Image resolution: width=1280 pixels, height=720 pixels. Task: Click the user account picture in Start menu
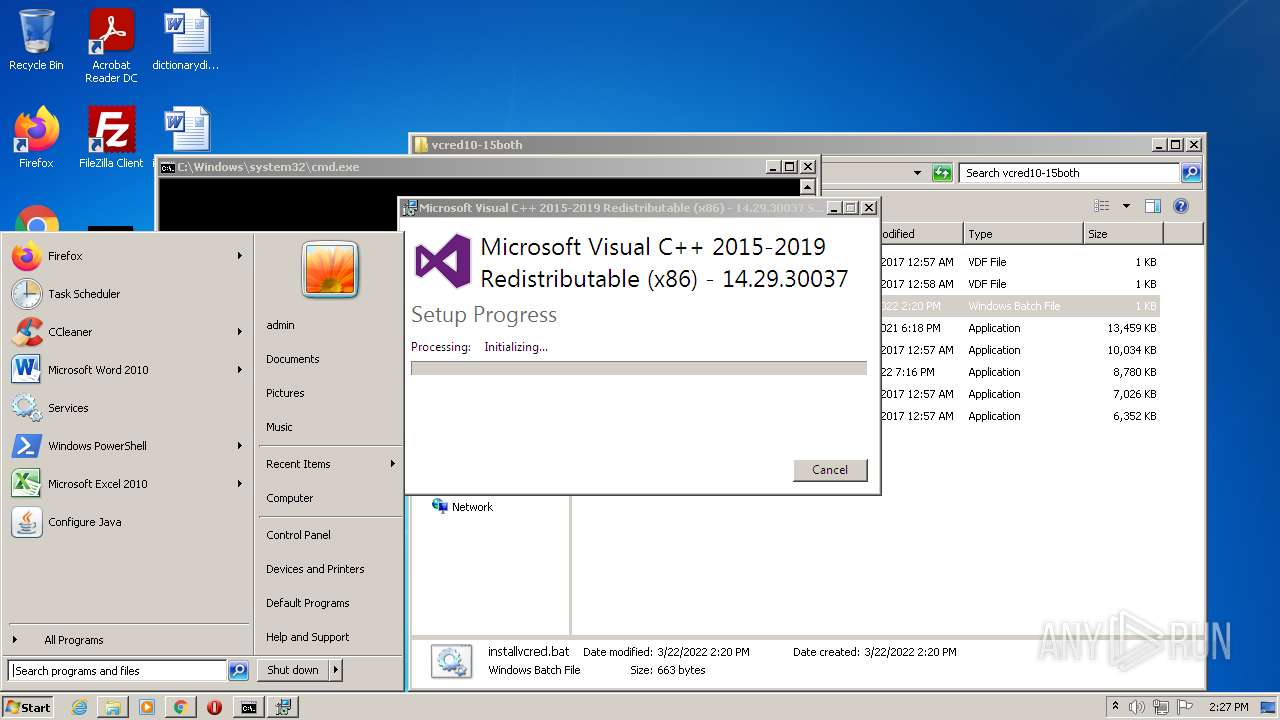tap(330, 269)
